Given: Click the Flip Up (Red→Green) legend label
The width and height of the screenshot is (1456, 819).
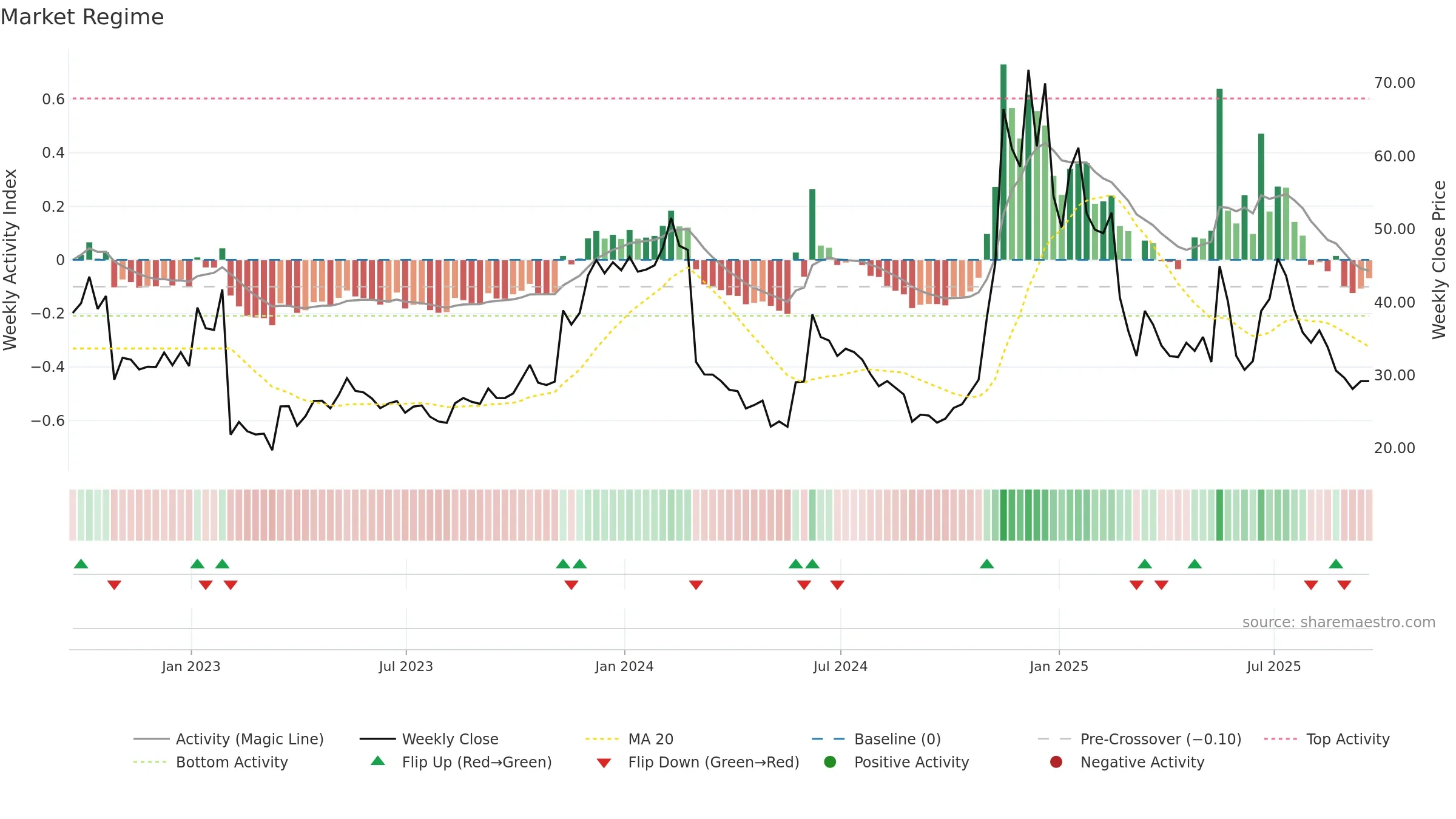Looking at the screenshot, I should point(477,762).
